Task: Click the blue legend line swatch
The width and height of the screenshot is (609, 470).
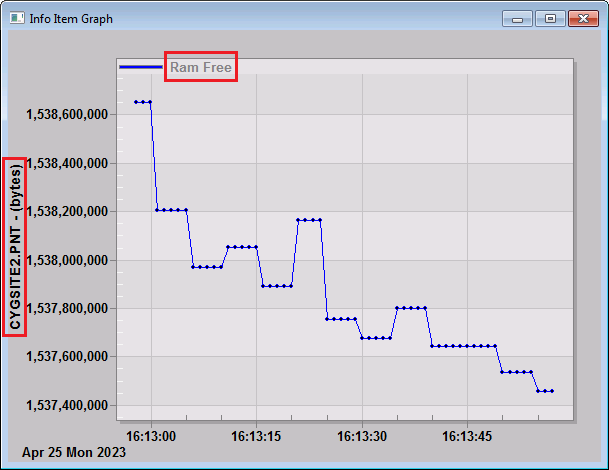Action: tap(141, 67)
